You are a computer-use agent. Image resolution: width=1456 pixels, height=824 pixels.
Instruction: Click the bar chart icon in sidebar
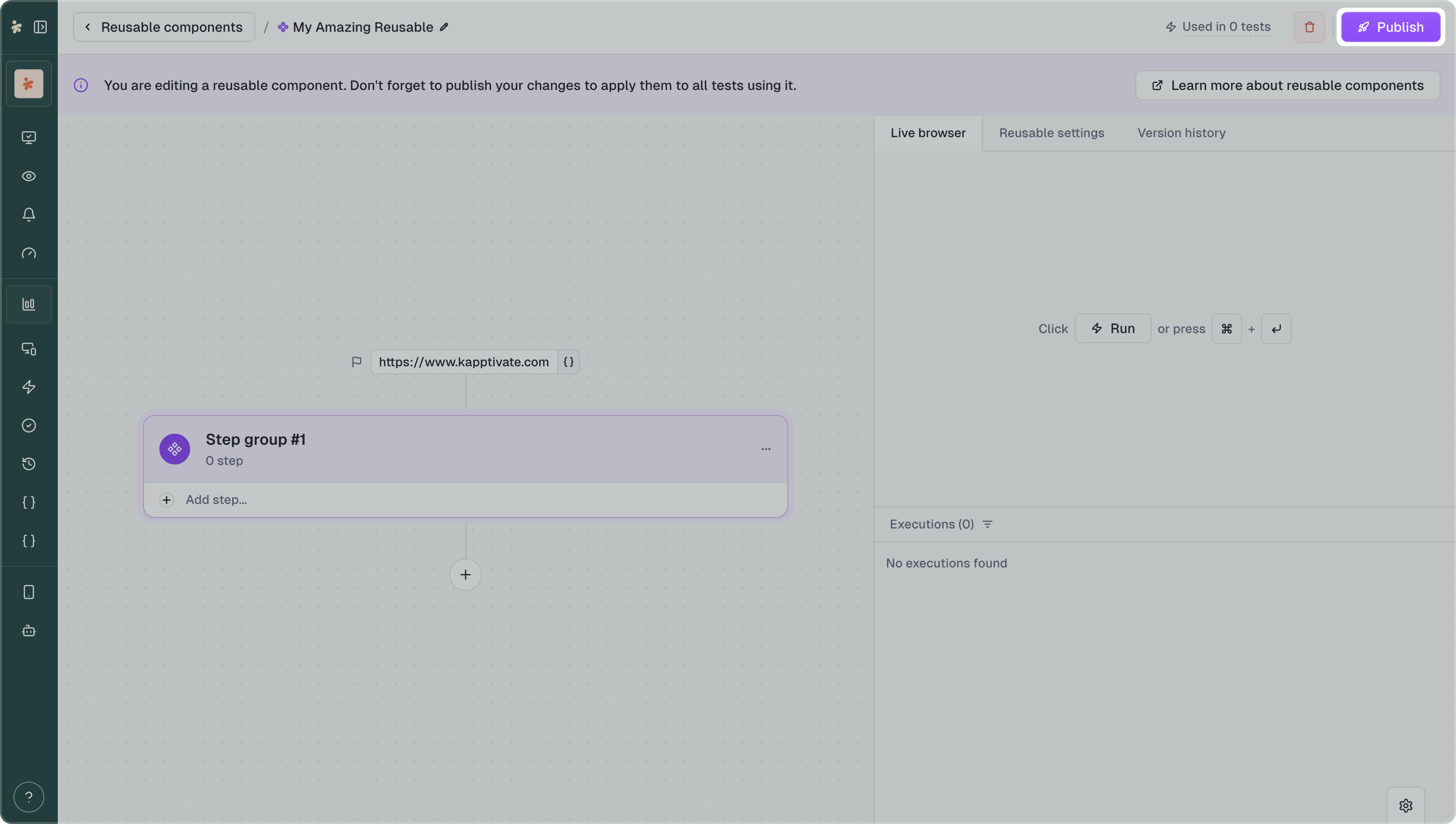pos(29,305)
